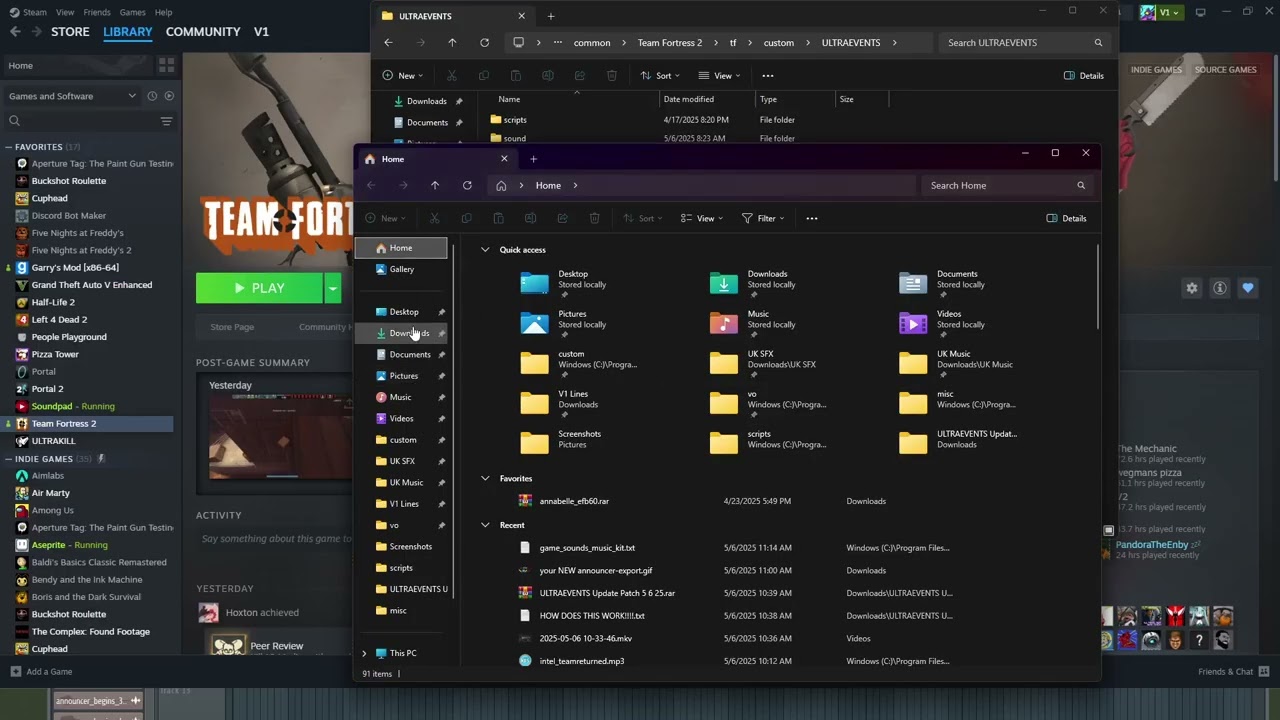Viewport: 1280px width, 720px height.
Task: Open the Team Fortress 2 settings gear
Action: click(1192, 288)
